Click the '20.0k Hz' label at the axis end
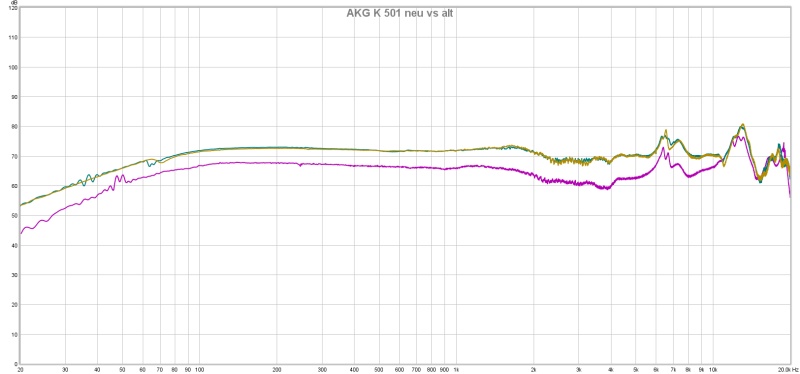This screenshot has width=800, height=374. click(x=788, y=369)
